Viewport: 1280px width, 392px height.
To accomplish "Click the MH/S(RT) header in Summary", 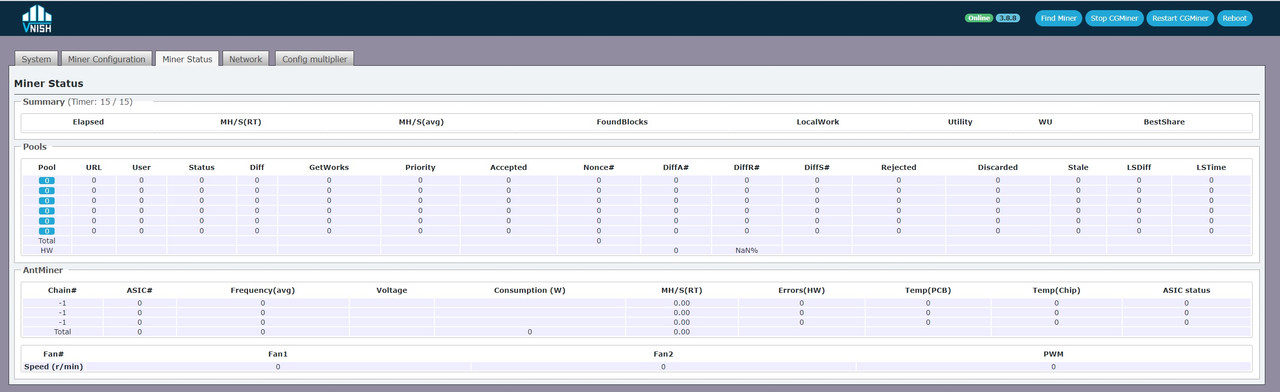I will tap(241, 122).
